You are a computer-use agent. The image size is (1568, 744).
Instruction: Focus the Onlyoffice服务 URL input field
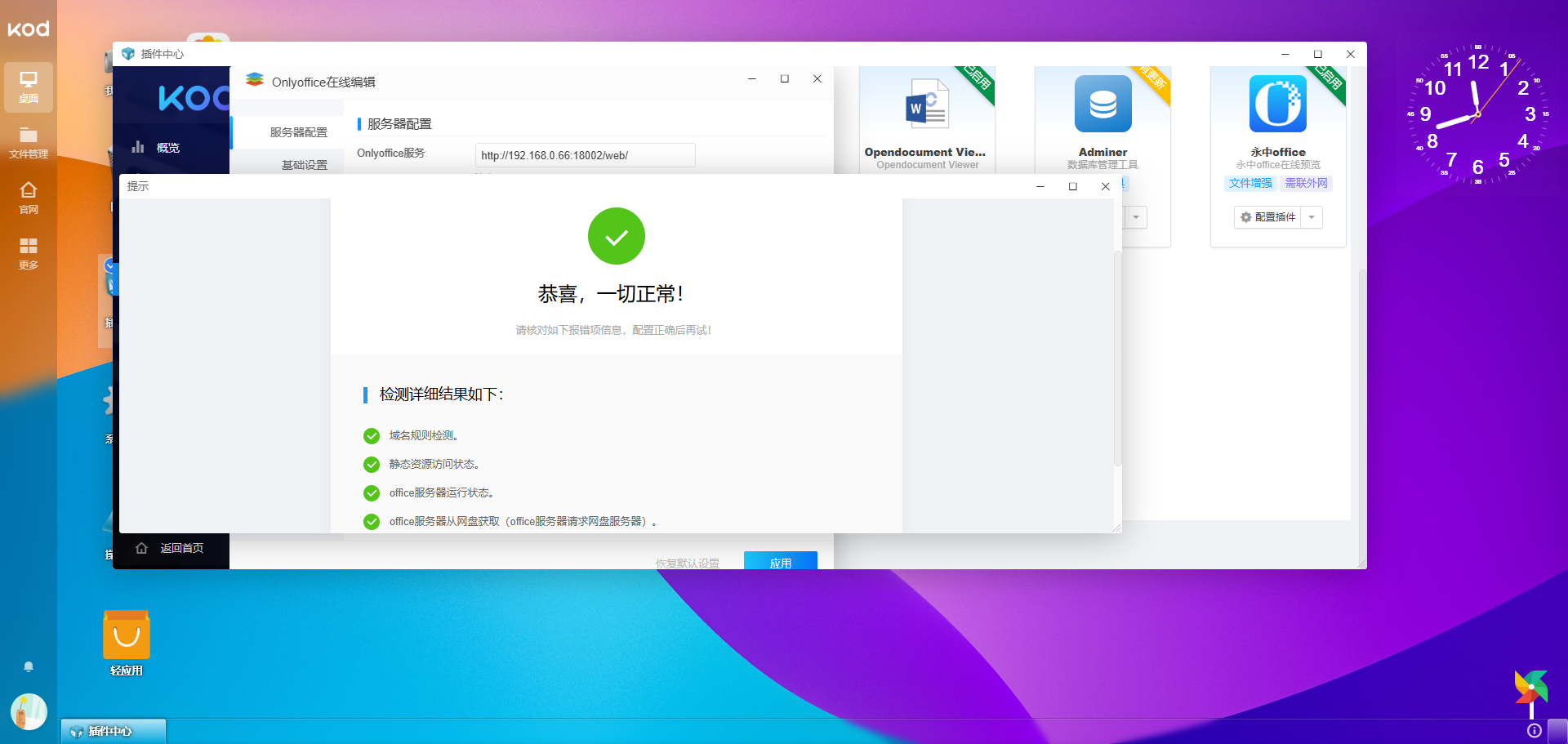pos(586,155)
